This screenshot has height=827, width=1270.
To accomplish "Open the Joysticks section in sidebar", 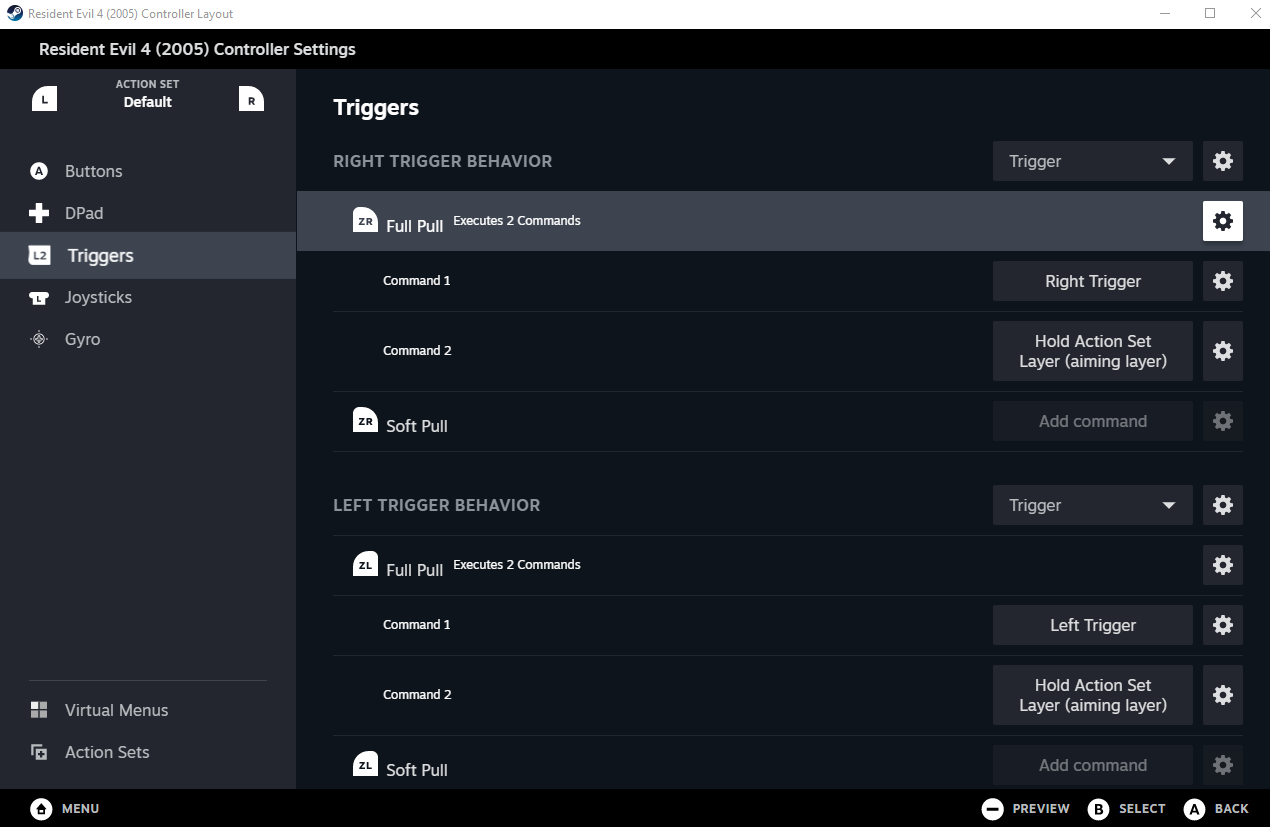I will (x=148, y=297).
